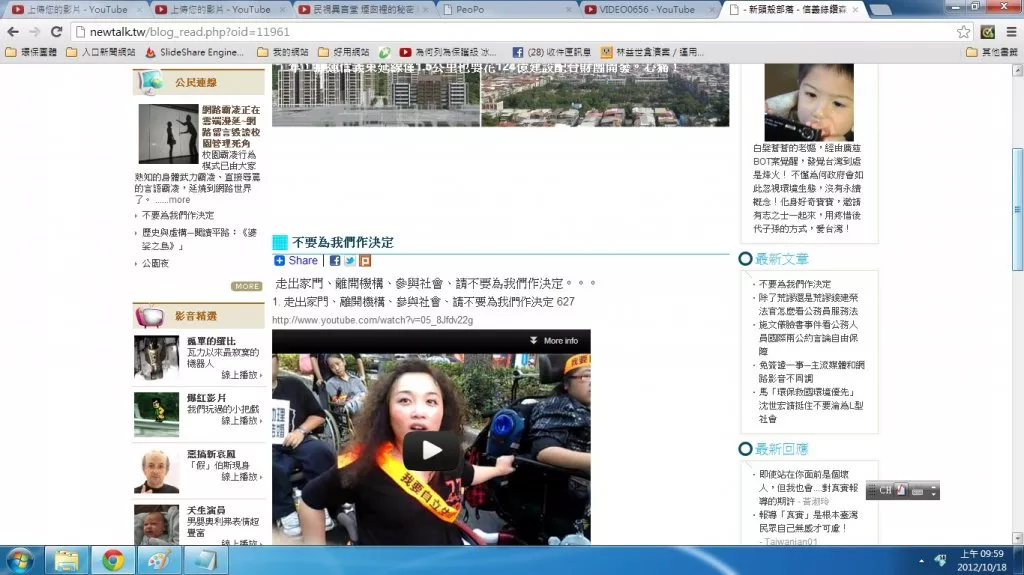
Task: Open the 歷史與虛構 sidebar link
Action: (199, 239)
